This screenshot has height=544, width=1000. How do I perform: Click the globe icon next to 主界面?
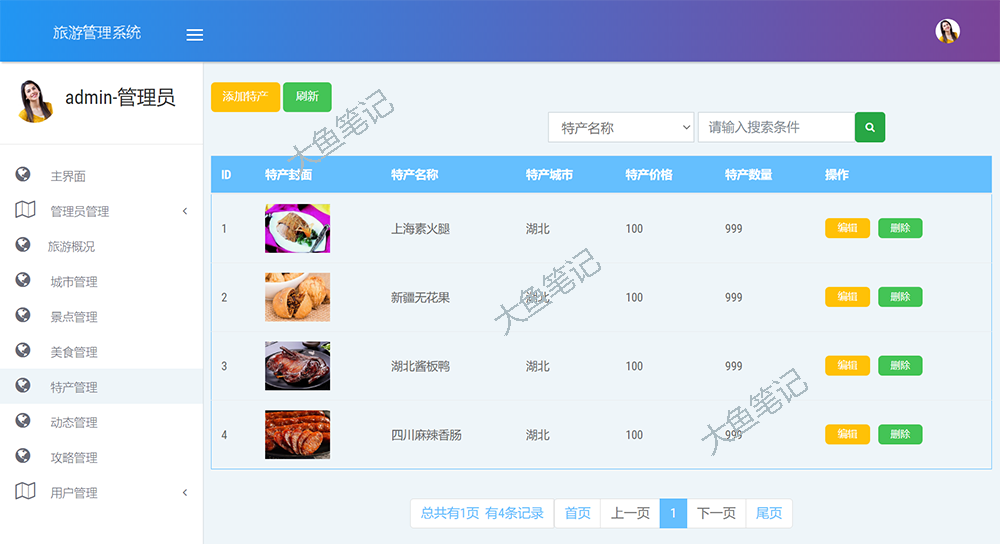(x=23, y=174)
